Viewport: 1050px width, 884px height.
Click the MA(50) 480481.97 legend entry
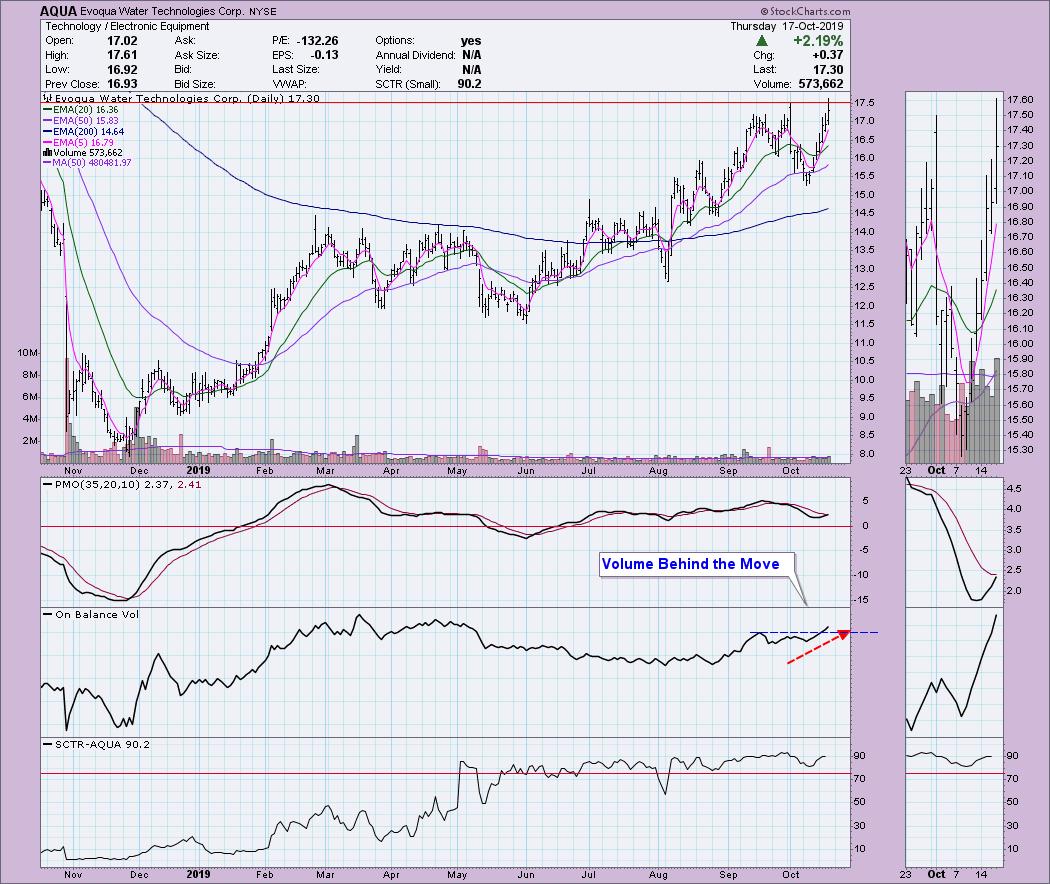[x=87, y=163]
